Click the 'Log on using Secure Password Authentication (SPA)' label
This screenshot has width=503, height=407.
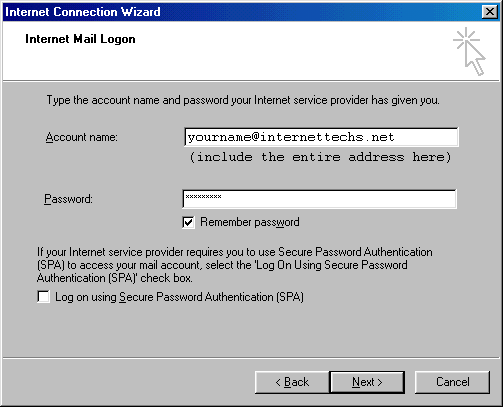(179, 297)
